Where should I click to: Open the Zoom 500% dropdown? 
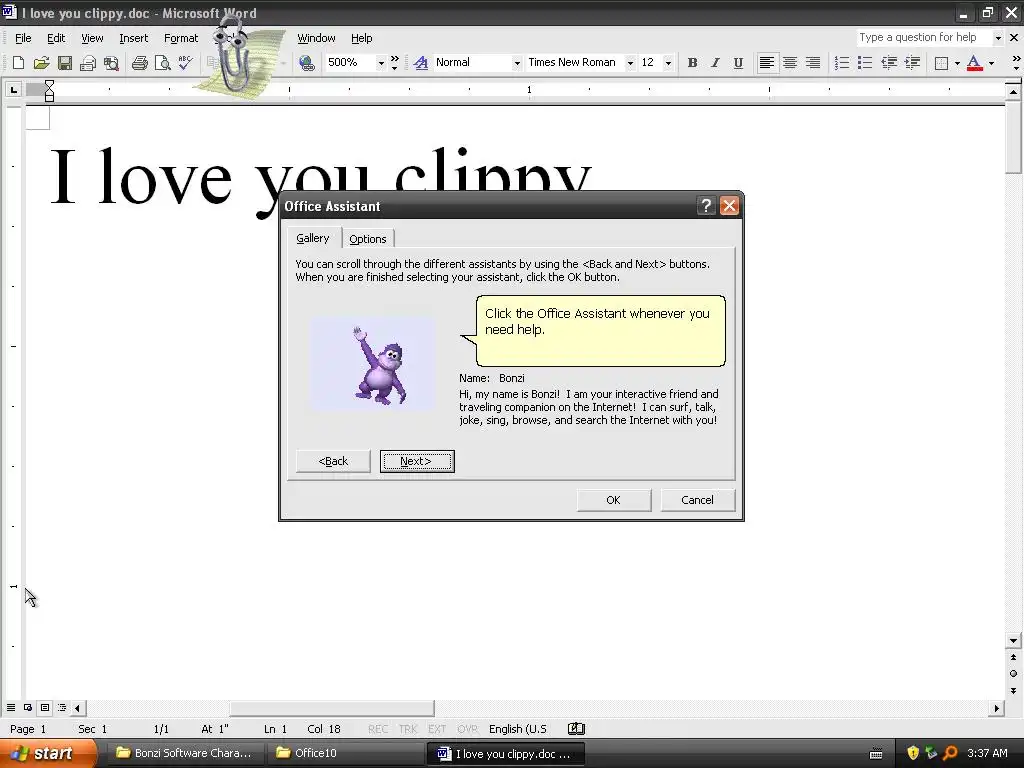click(x=381, y=63)
